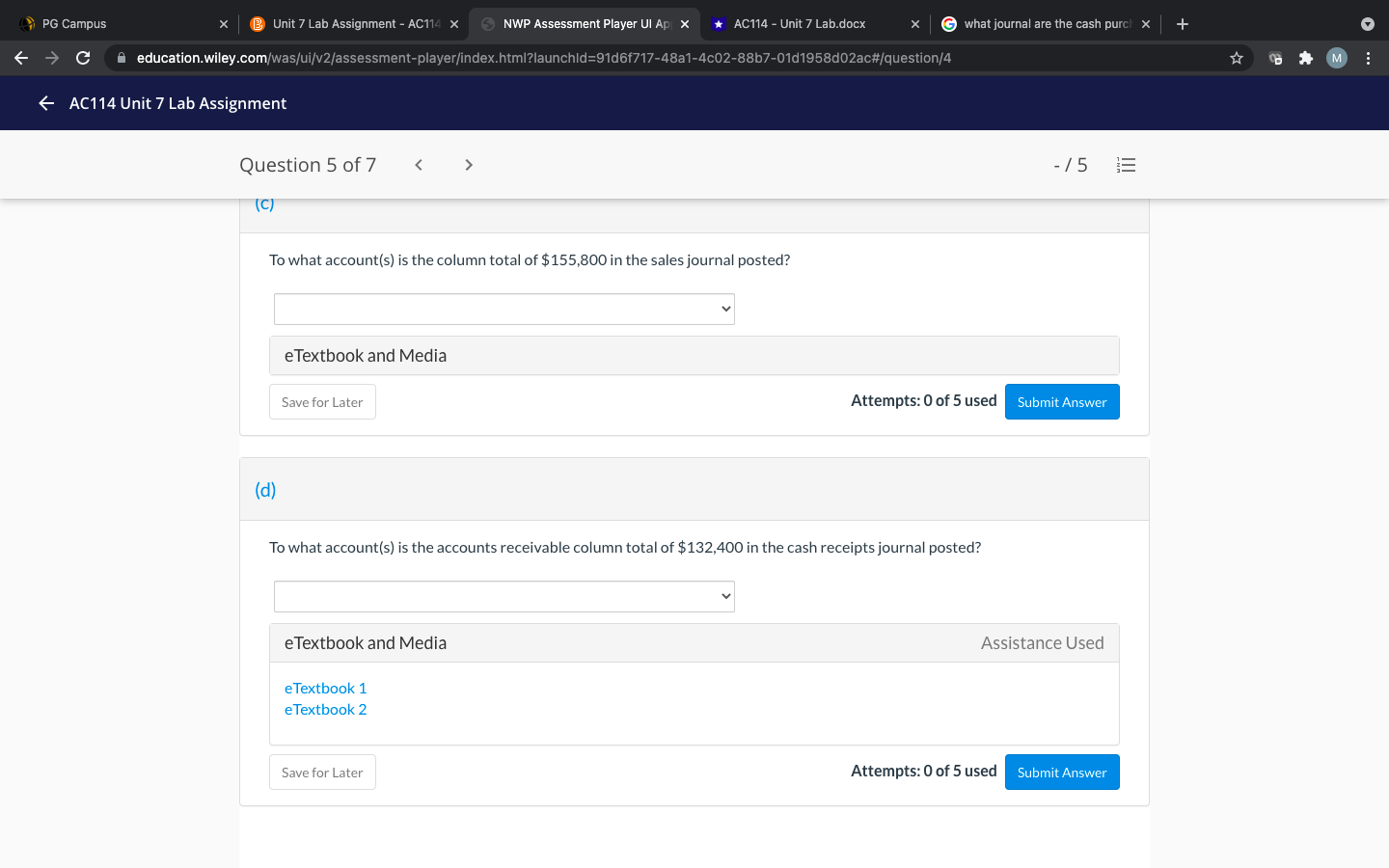The image size is (1389, 868).
Task: Bookmark the page with the star icon
Action: (1236, 58)
